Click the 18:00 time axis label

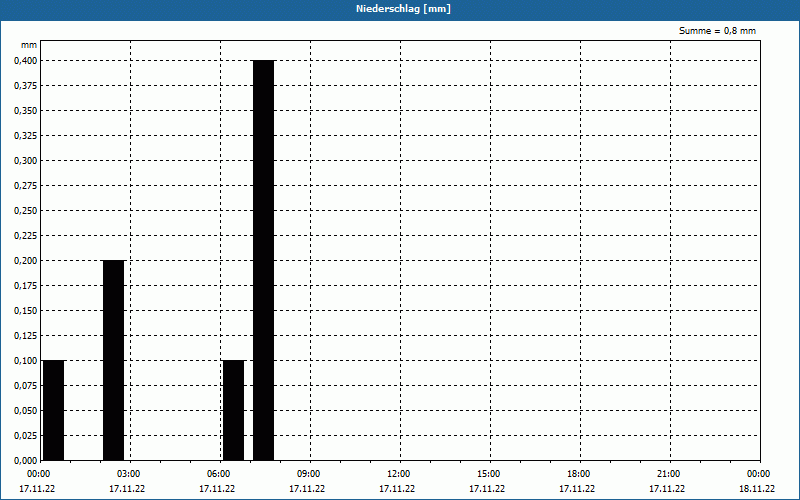click(x=579, y=474)
